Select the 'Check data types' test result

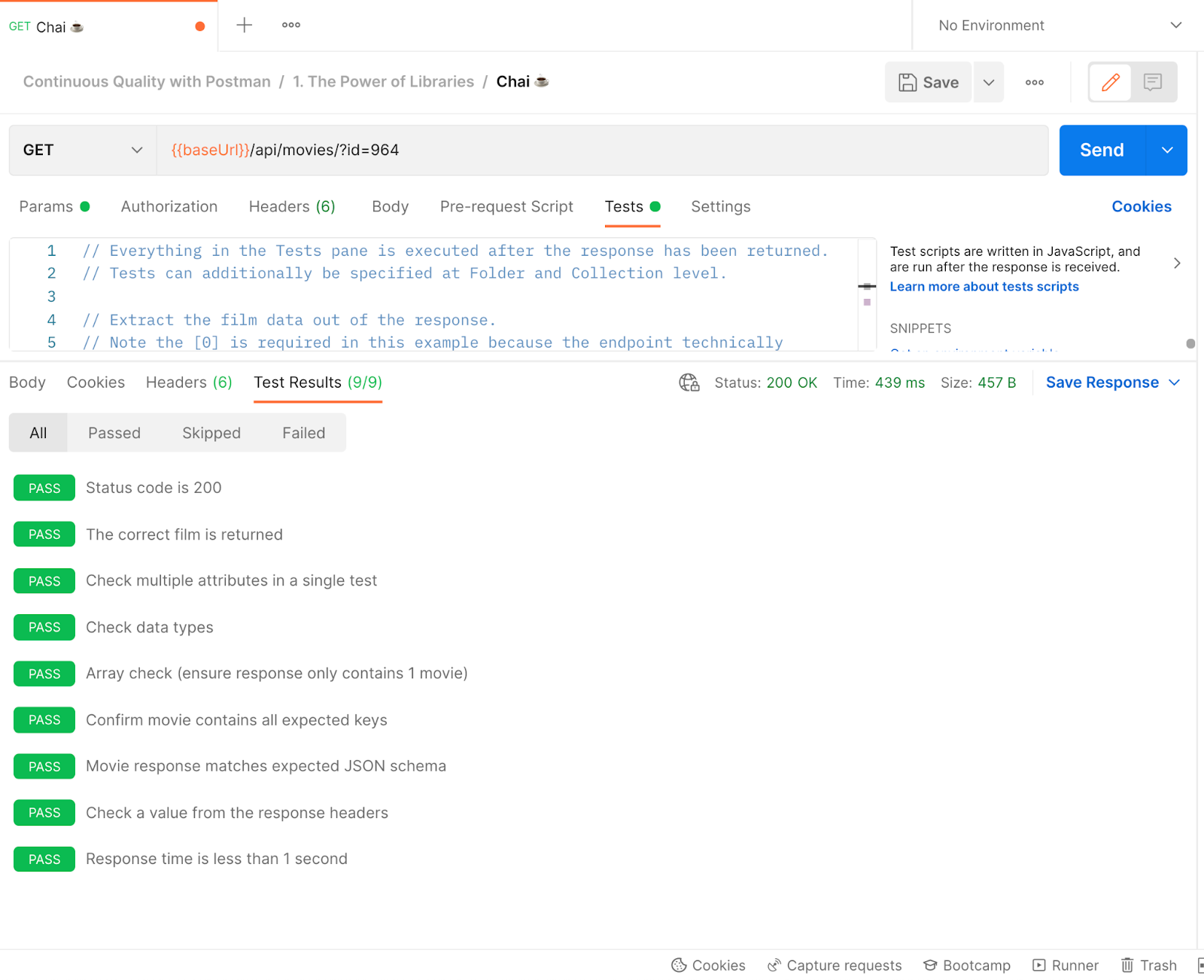coord(150,627)
